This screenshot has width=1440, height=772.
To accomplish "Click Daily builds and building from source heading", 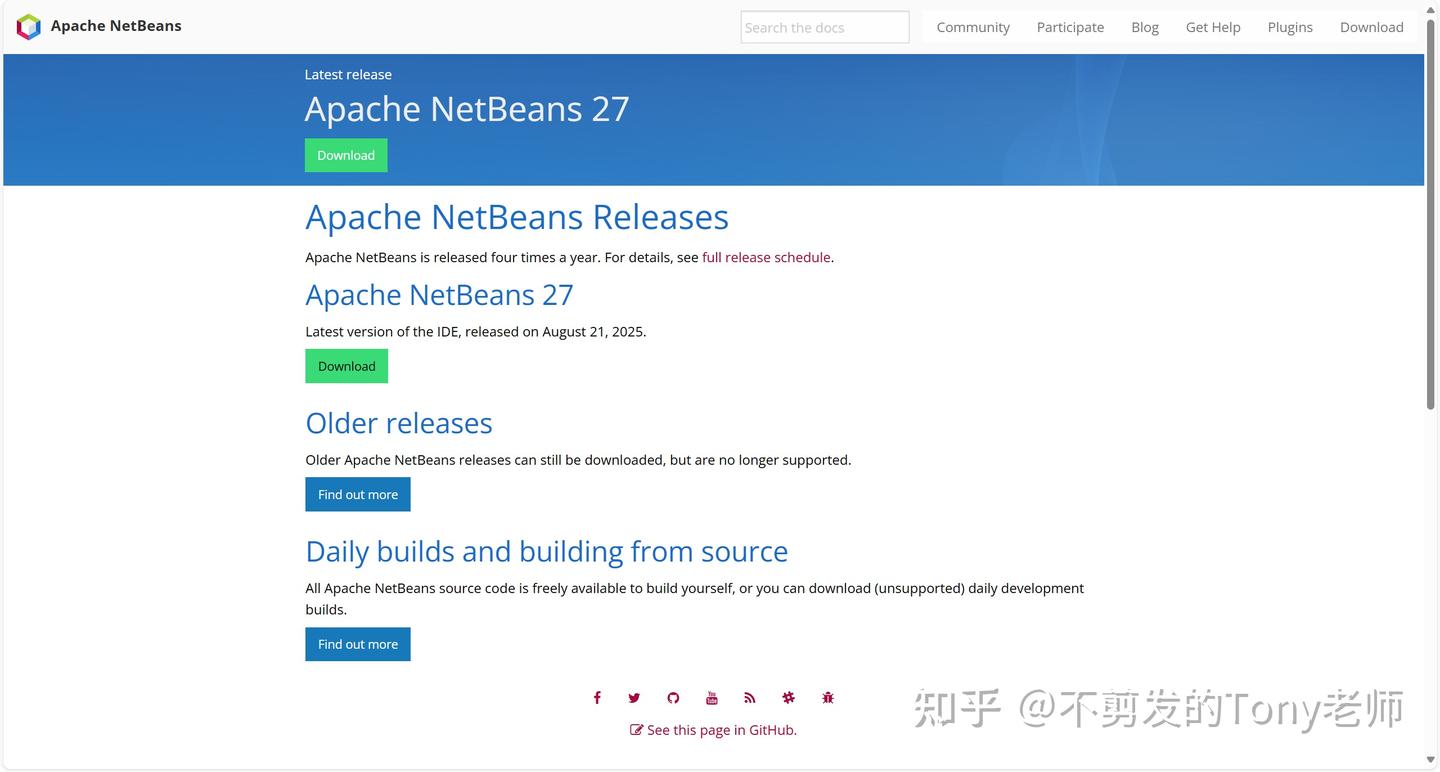I will click(x=547, y=551).
